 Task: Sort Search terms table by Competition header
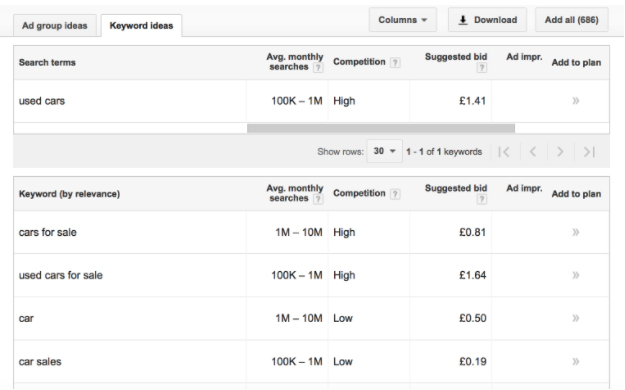click(x=359, y=62)
